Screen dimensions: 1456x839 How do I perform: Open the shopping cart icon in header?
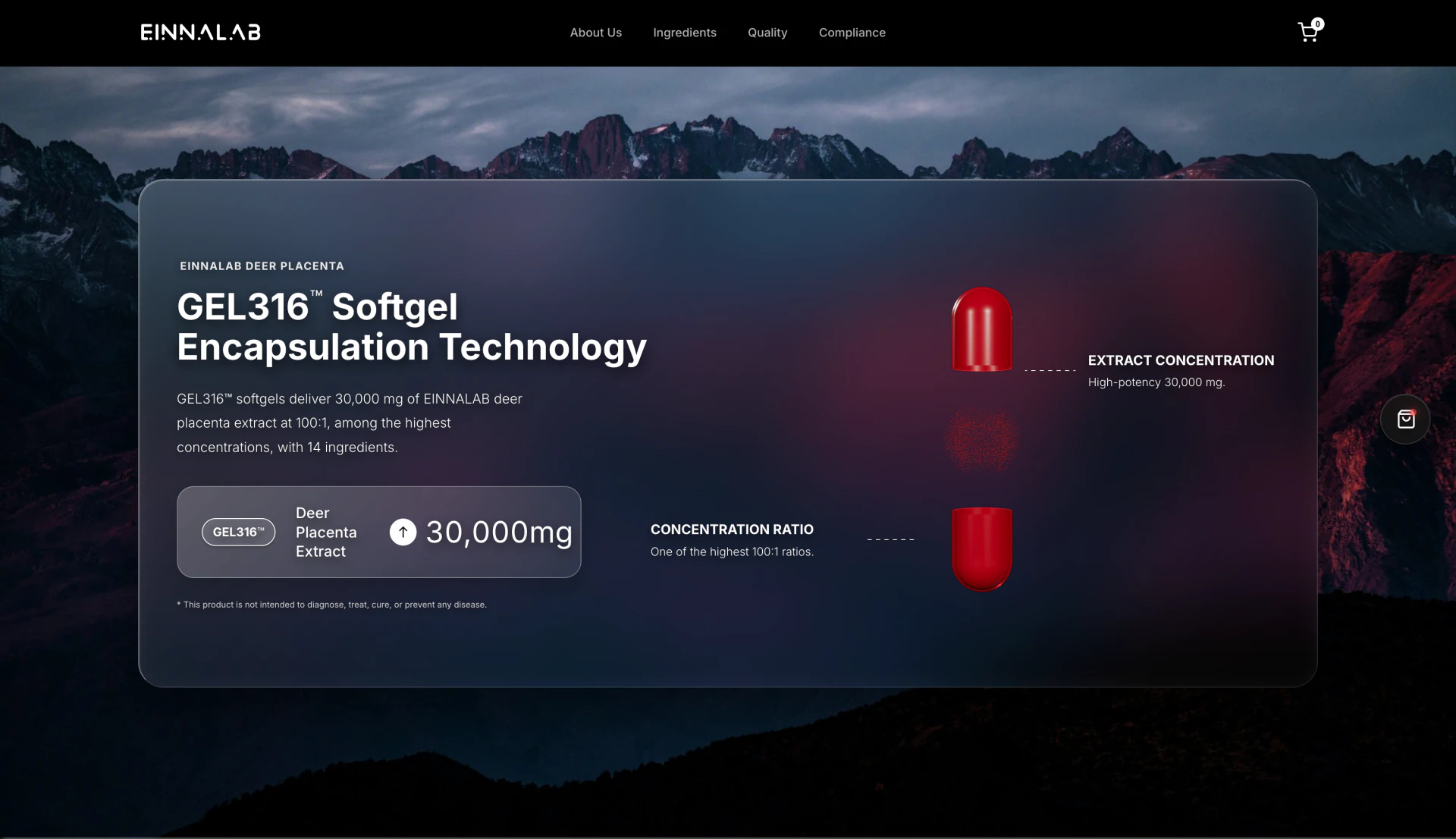1307,33
